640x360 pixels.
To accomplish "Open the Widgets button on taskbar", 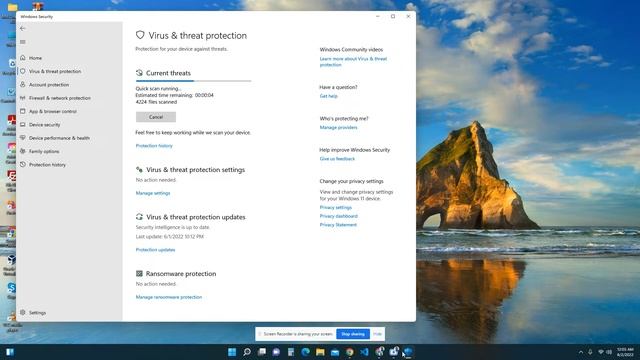I will (10, 352).
